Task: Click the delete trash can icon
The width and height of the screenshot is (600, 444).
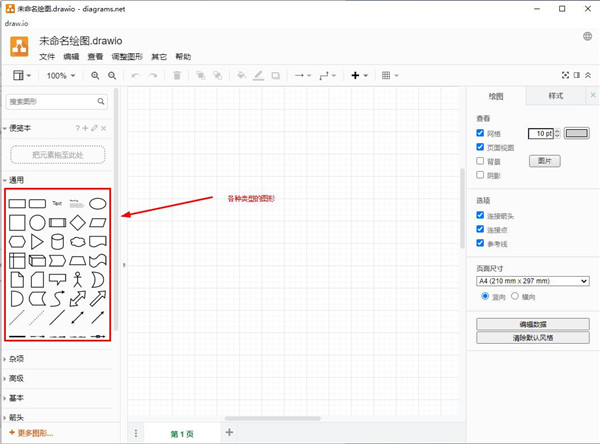Action: click(177, 75)
